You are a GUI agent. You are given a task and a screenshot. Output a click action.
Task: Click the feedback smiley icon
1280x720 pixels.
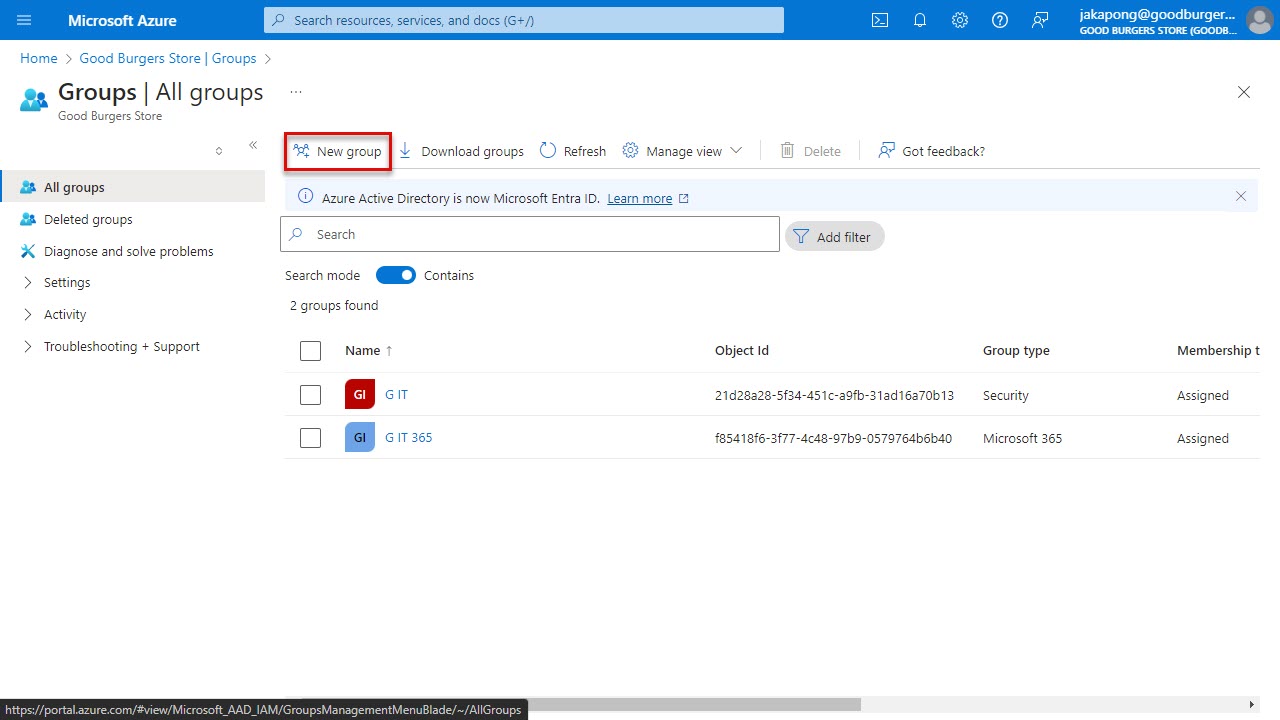1040,20
